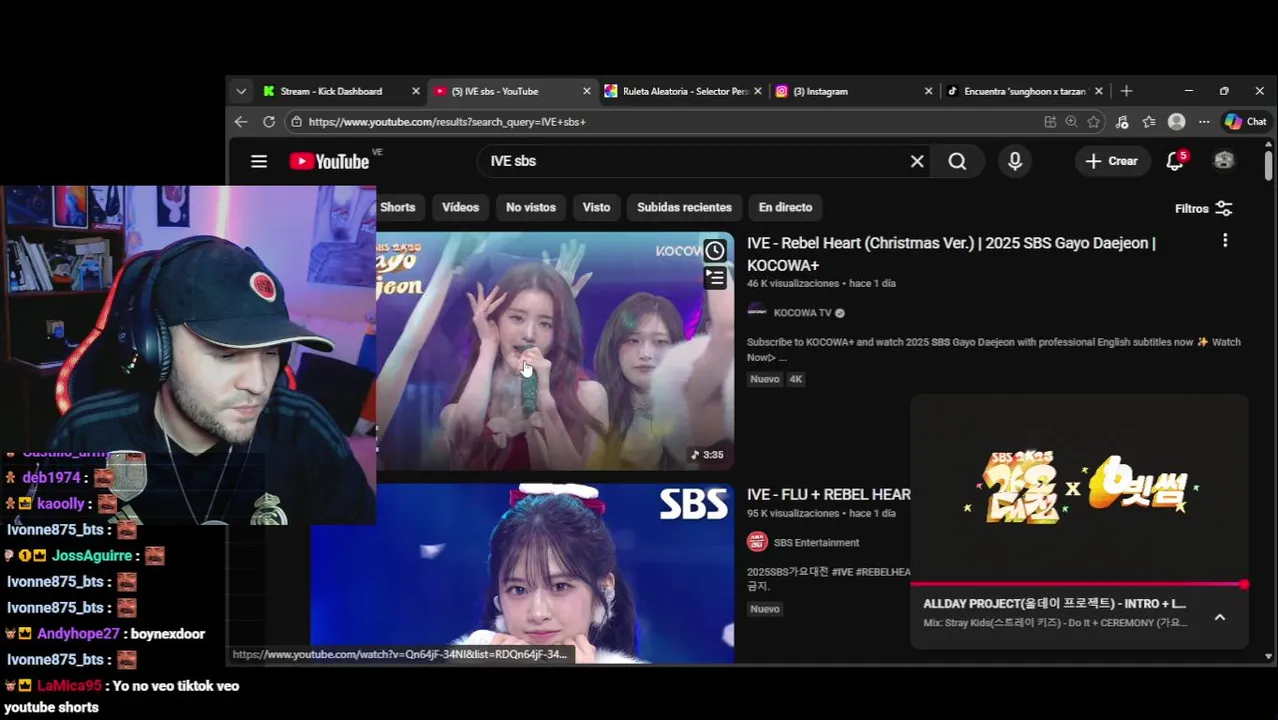Open the media control music icon
1278x720 pixels.
tap(1122, 121)
